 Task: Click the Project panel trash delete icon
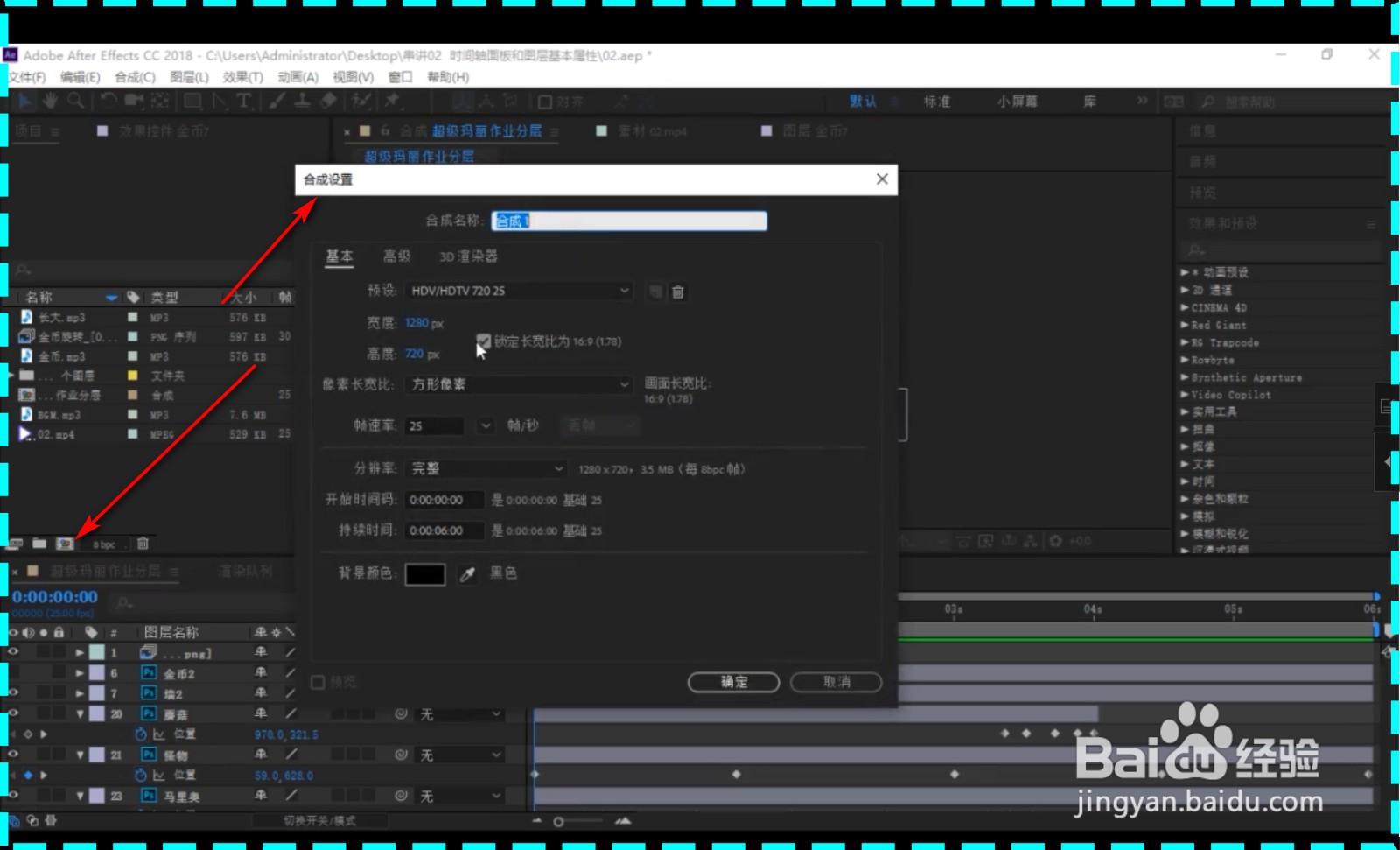[x=143, y=544]
